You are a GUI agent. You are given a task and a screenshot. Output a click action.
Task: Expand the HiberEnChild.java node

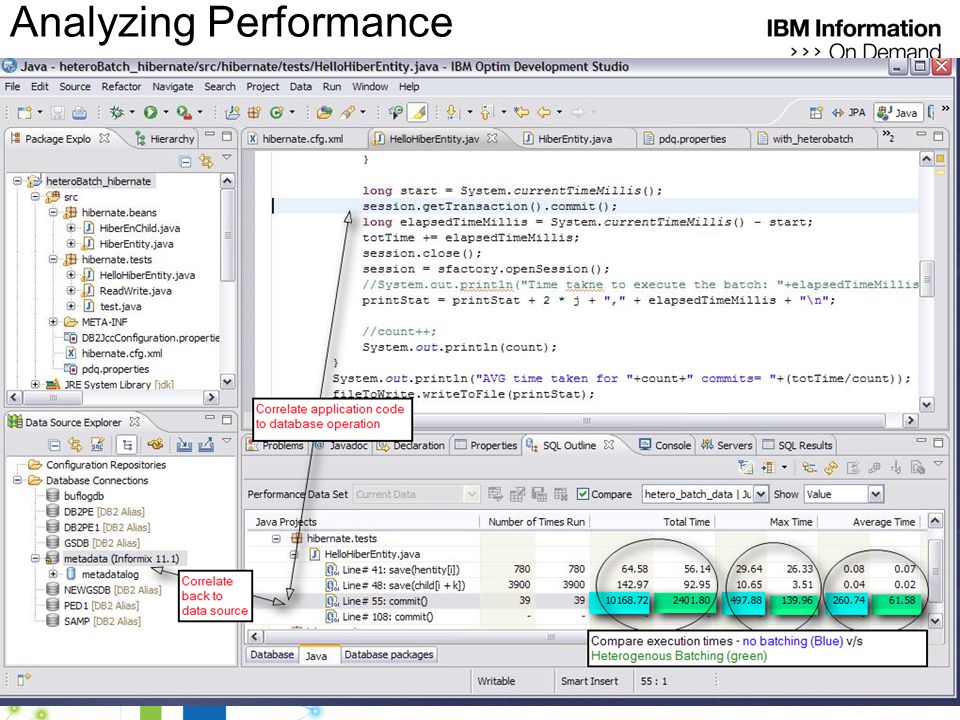click(71, 228)
